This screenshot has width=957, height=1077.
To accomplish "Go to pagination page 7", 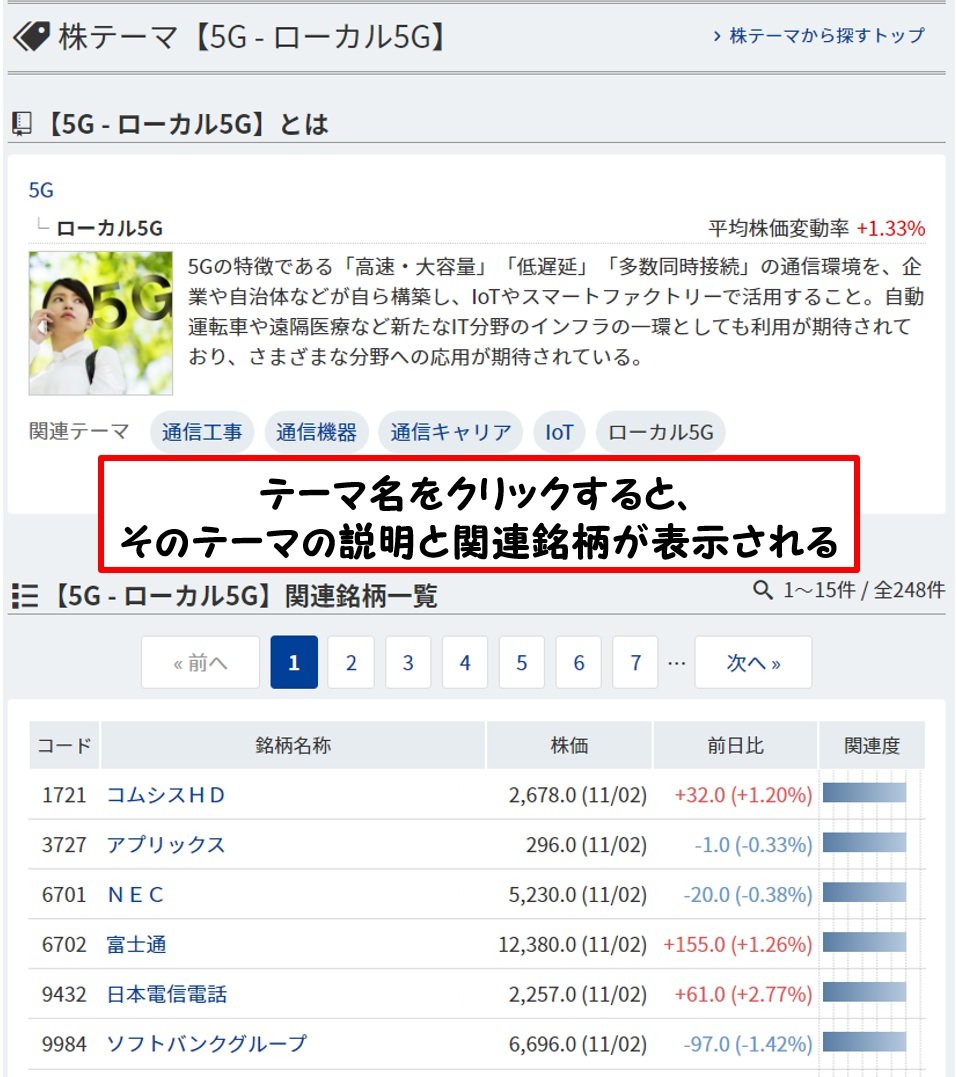I will 635,662.
